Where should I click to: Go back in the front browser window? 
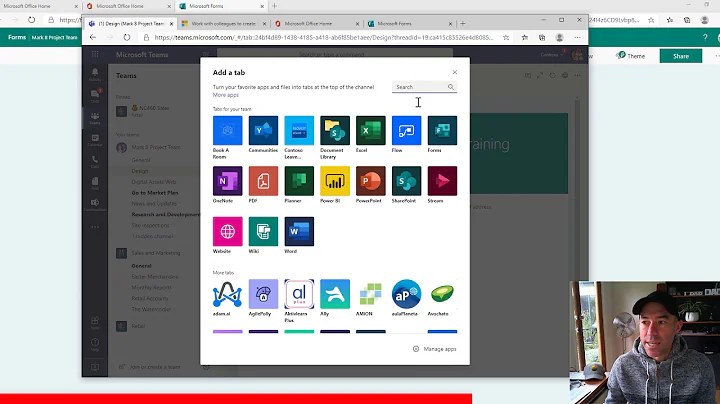[x=93, y=38]
